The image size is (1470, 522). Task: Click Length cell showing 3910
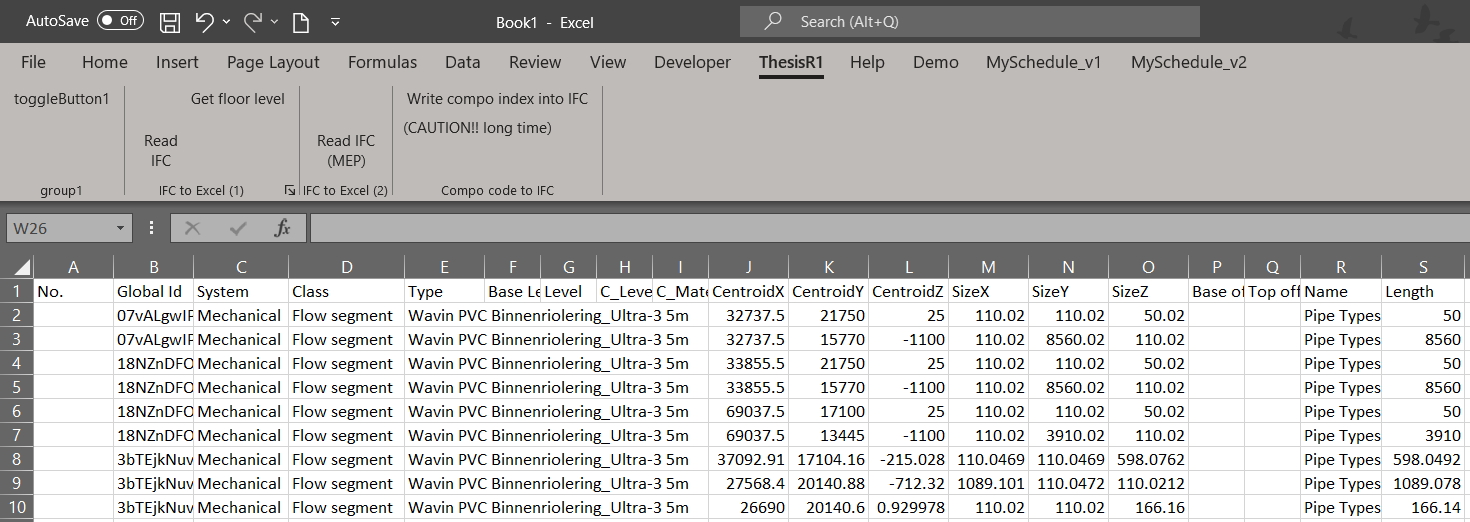(1422, 436)
